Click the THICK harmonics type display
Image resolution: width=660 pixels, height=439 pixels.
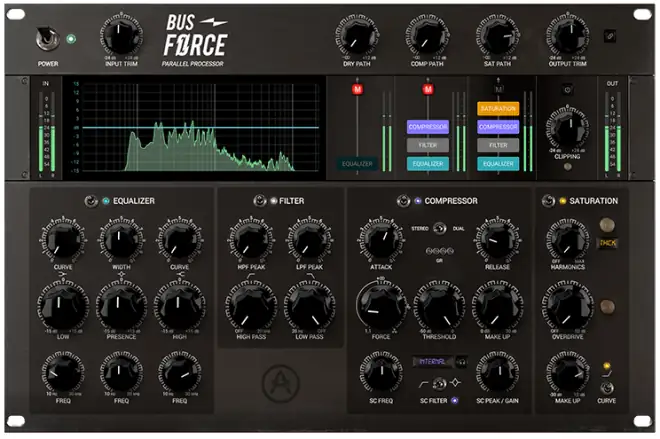pos(607,243)
